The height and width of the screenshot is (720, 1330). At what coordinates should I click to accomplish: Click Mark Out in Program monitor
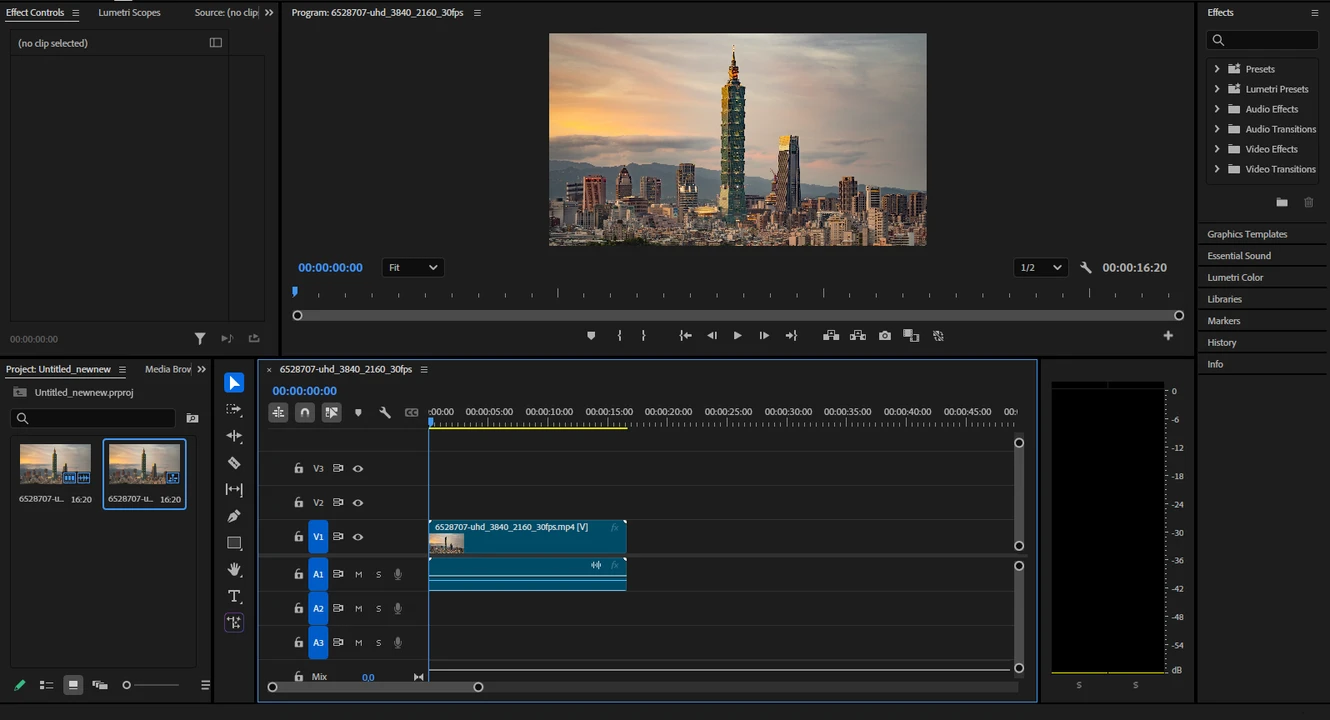(643, 336)
